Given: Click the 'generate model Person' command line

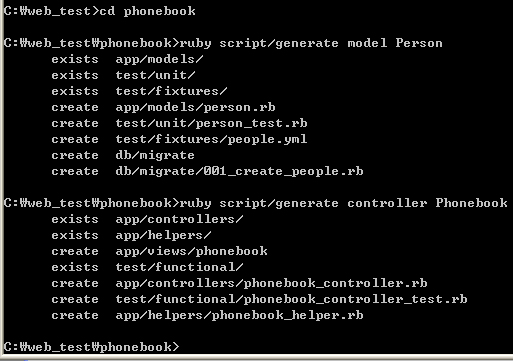Looking at the screenshot, I should (x=223, y=43).
